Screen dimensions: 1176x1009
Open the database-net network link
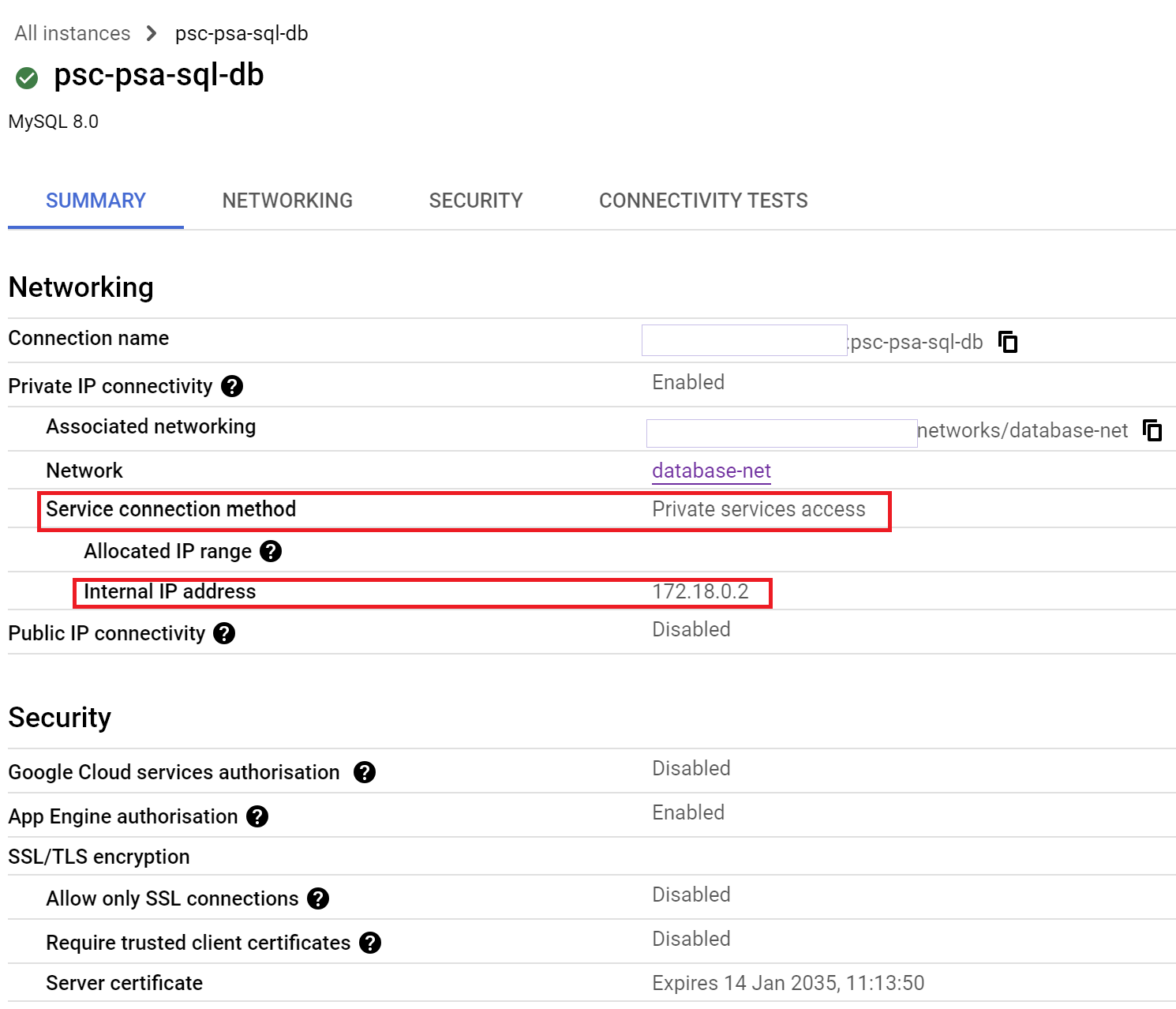(x=710, y=471)
